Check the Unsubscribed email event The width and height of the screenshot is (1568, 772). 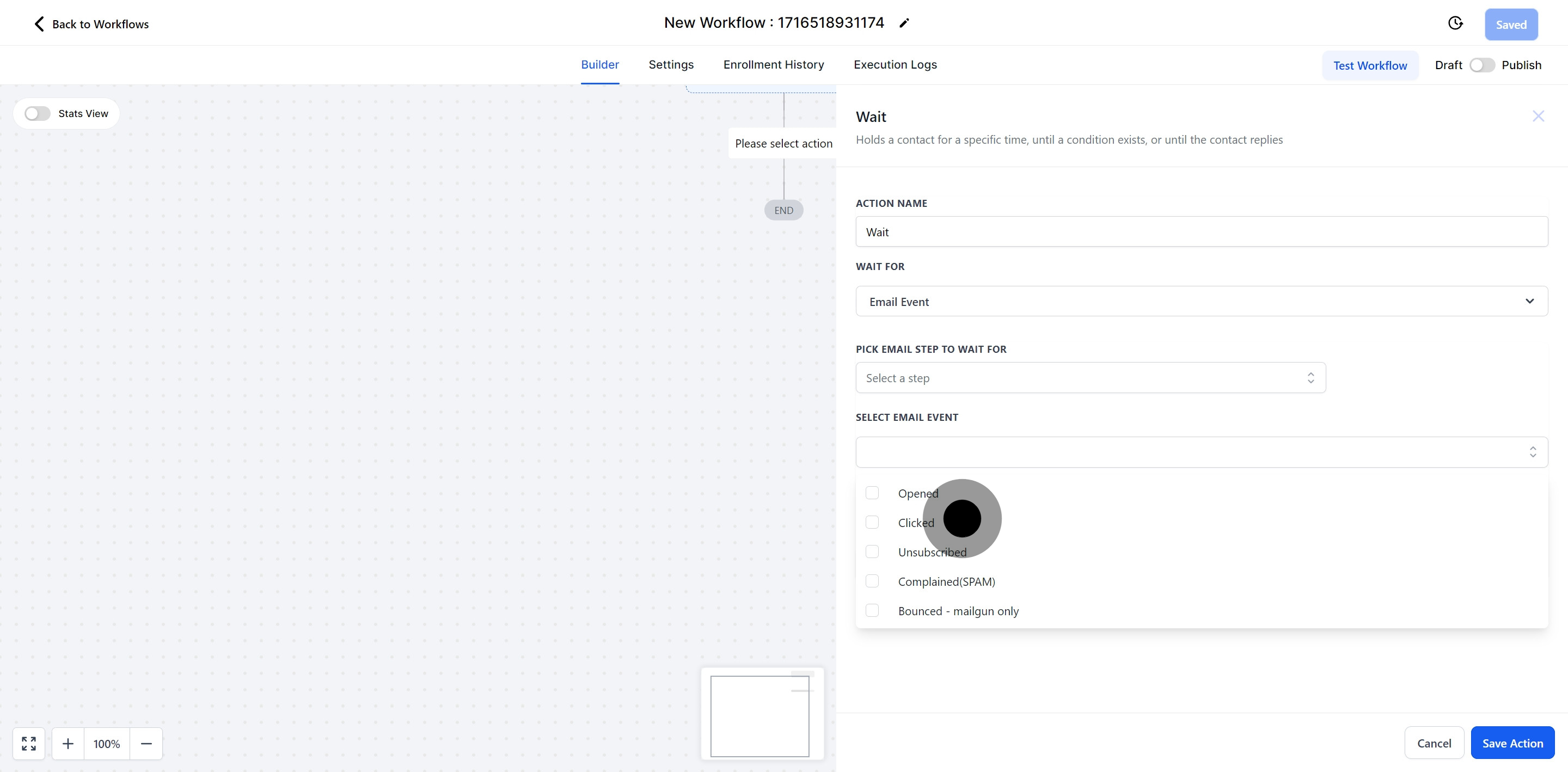872,552
